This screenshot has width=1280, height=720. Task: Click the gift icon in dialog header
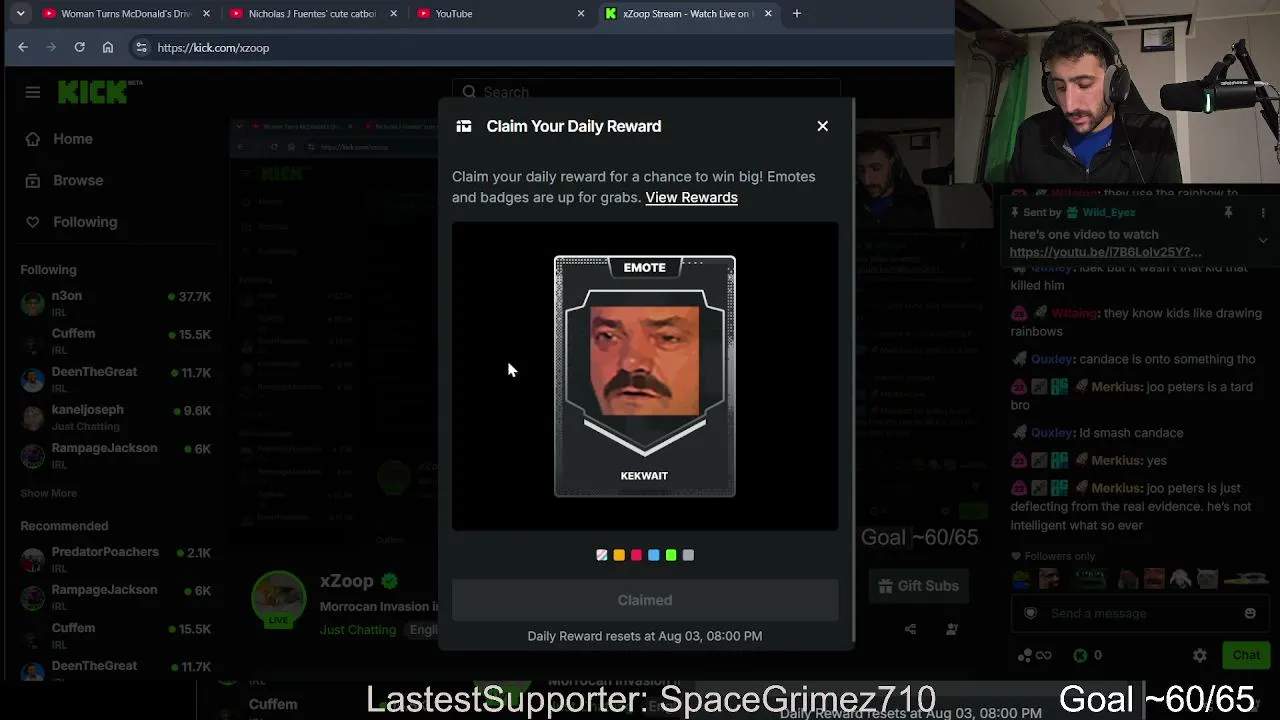point(464,126)
